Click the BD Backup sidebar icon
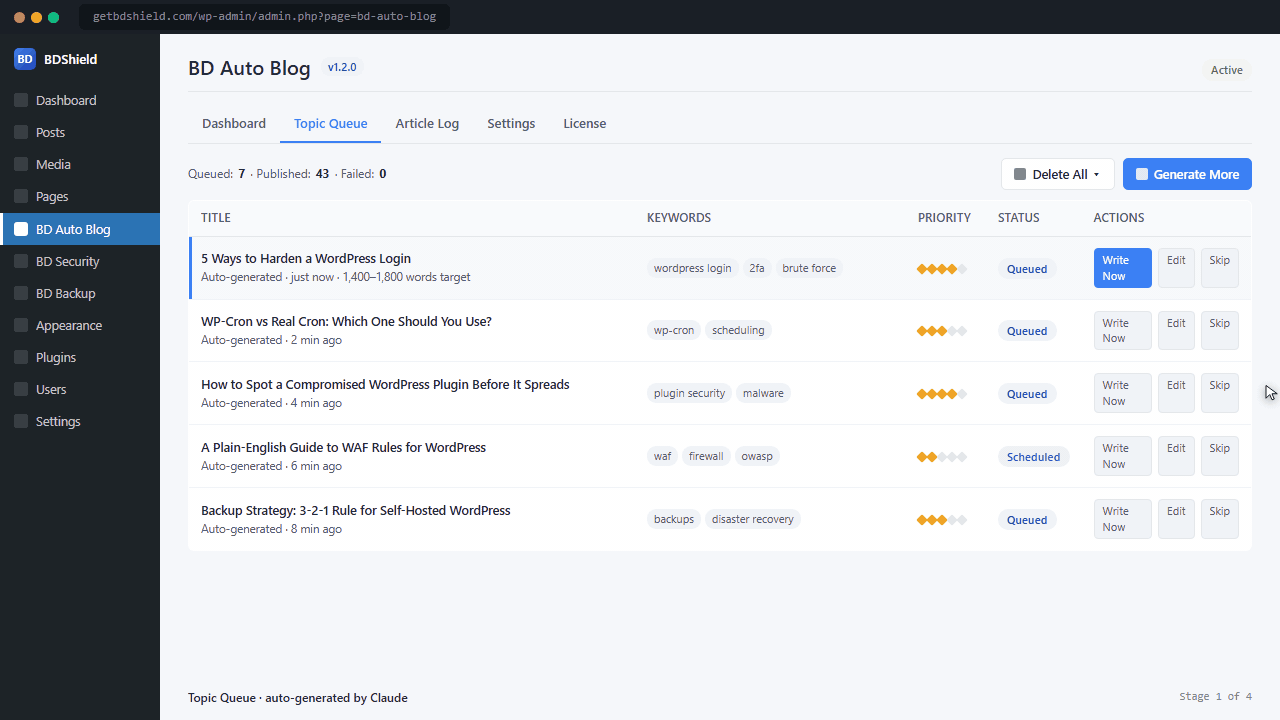1280x720 pixels. tap(21, 293)
